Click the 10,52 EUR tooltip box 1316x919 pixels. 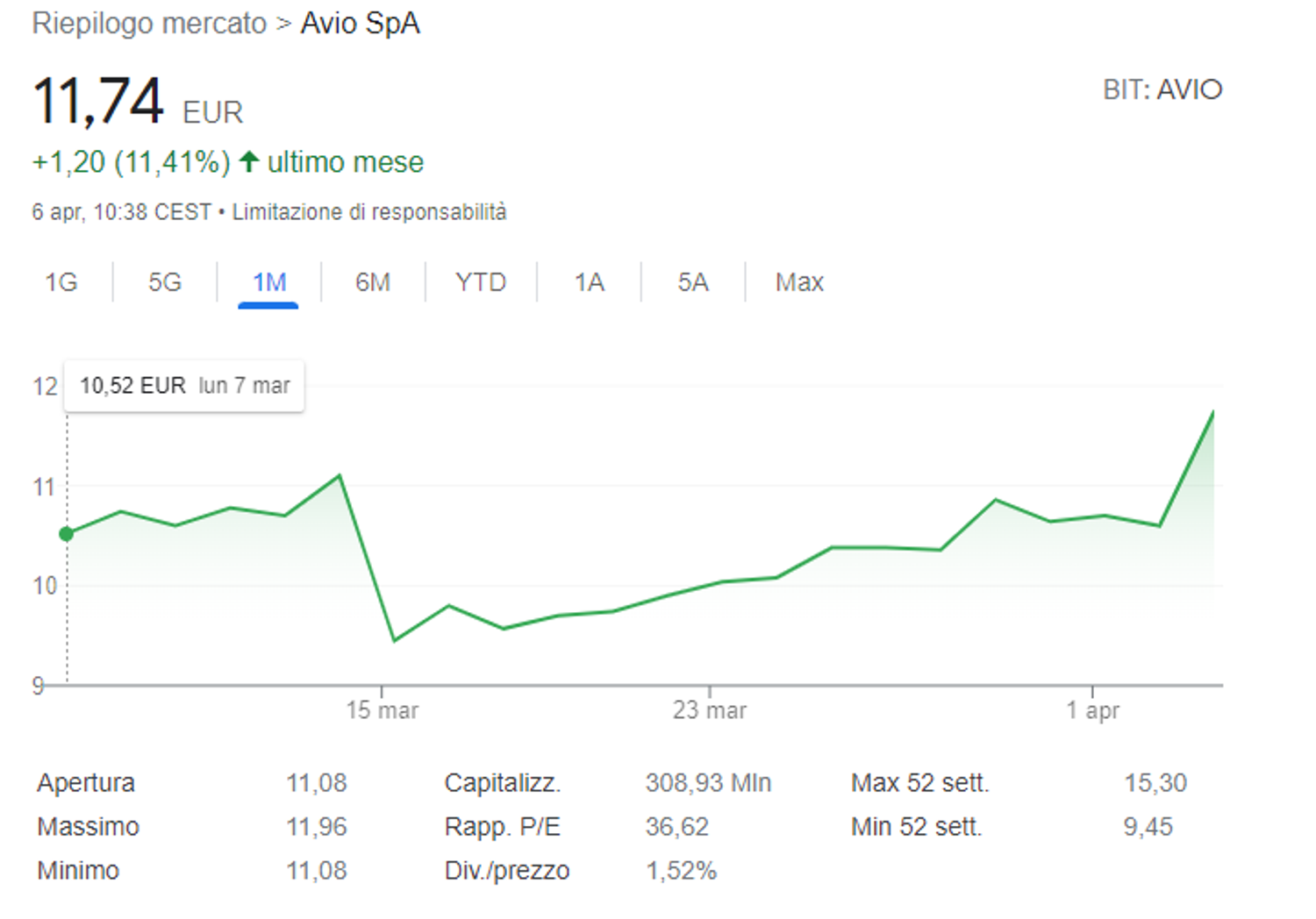[184, 386]
